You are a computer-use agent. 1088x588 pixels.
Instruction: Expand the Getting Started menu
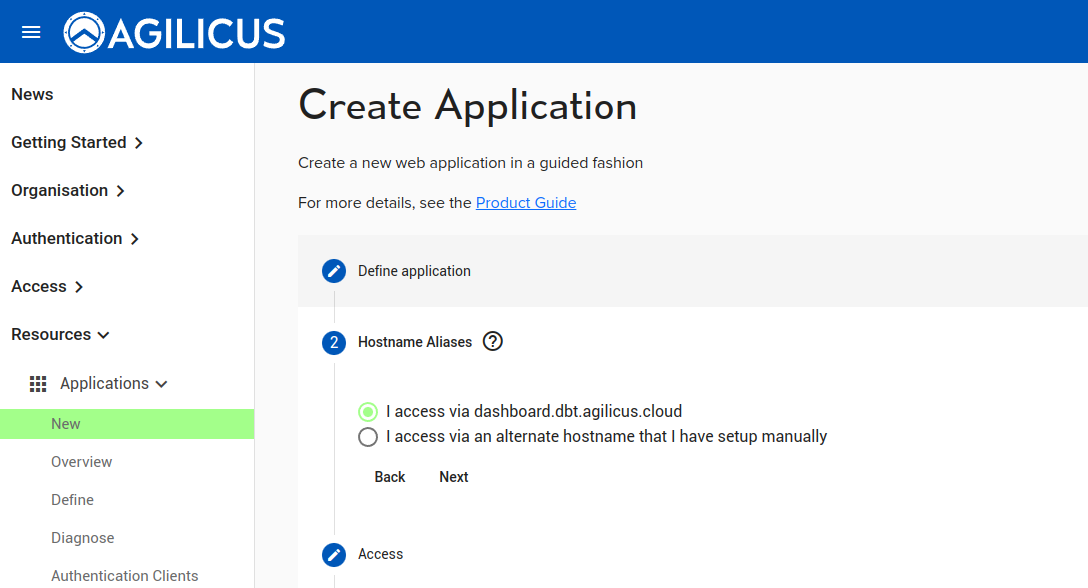77,142
